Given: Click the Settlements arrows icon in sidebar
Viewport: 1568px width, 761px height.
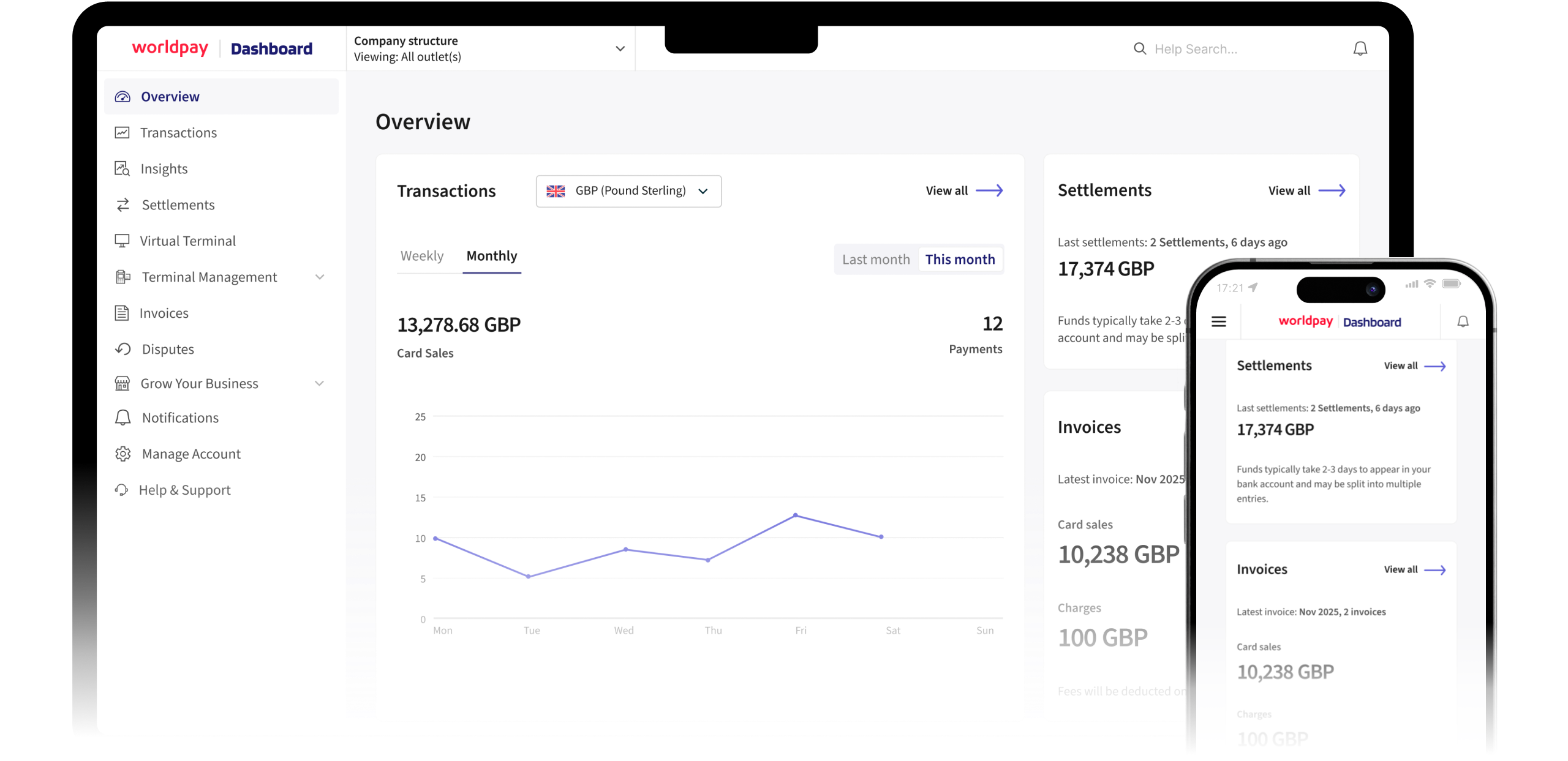Looking at the screenshot, I should [123, 204].
